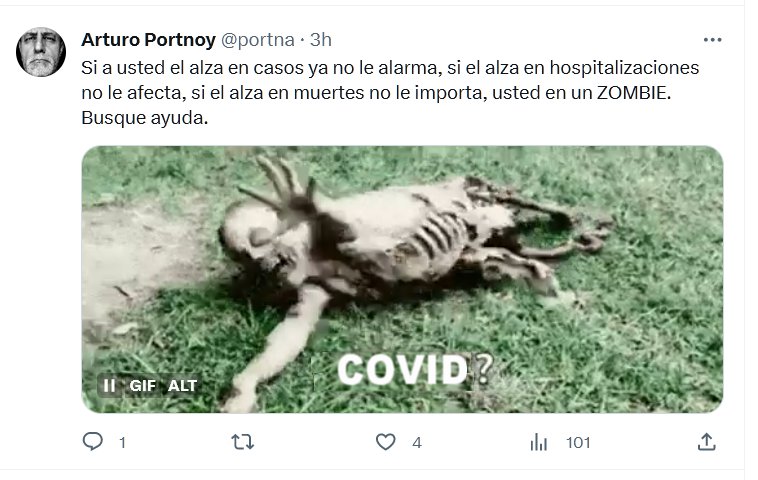This screenshot has width=758, height=480.
Task: Click the tweet text about ZOMBIE
Action: pos(390,92)
